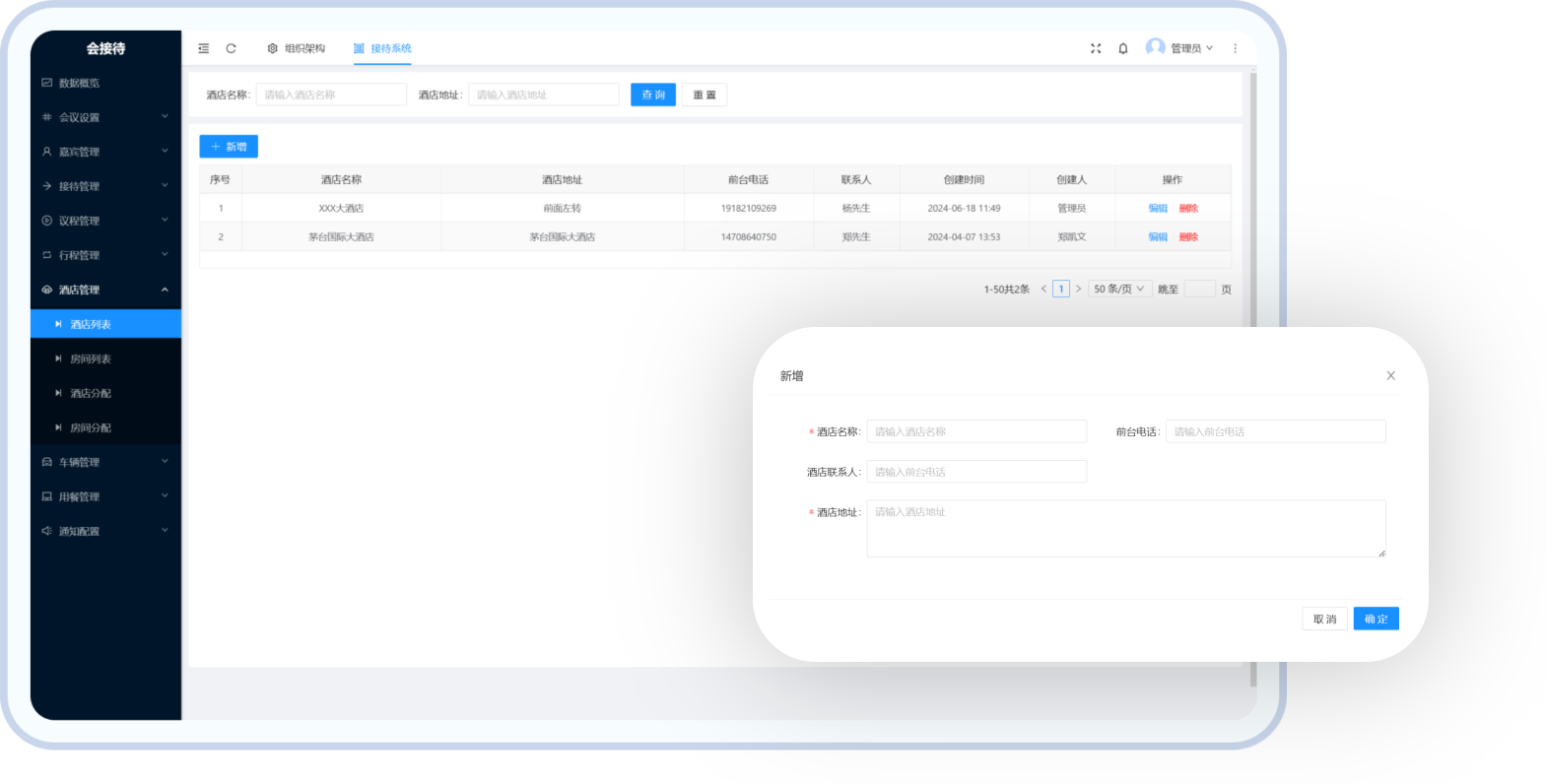Click the blue 查询 button
The width and height of the screenshot is (1547, 784).
point(653,95)
